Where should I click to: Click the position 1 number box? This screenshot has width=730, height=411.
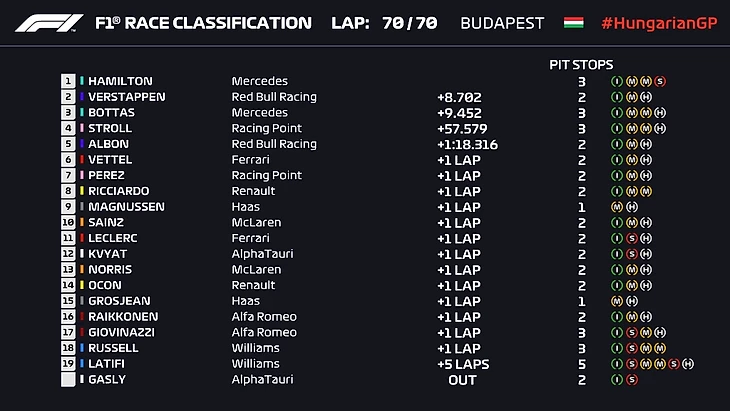click(x=68, y=81)
